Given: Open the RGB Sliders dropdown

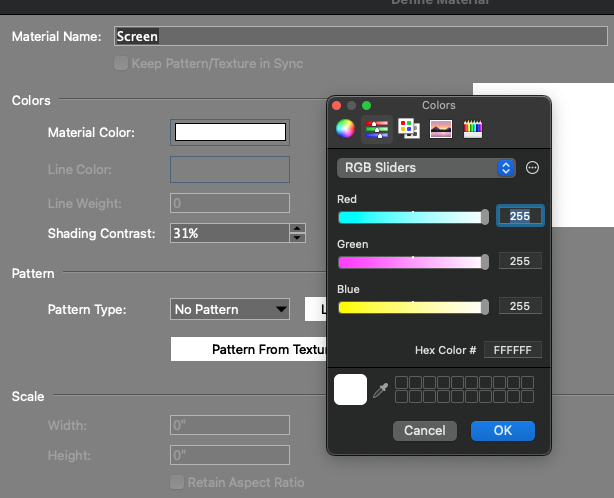Looking at the screenshot, I should (425, 168).
